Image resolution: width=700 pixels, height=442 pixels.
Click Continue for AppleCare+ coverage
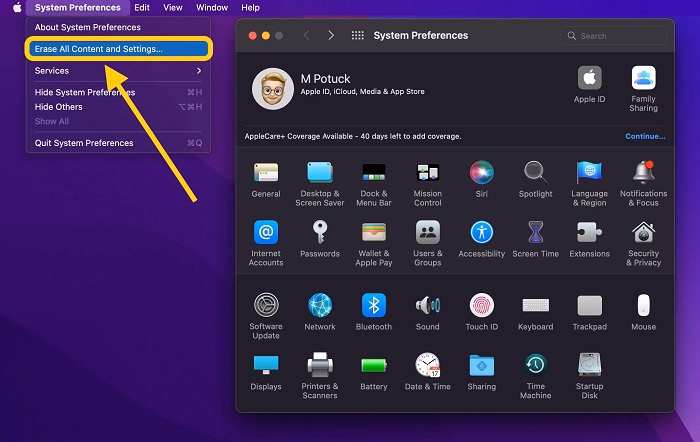pos(645,136)
